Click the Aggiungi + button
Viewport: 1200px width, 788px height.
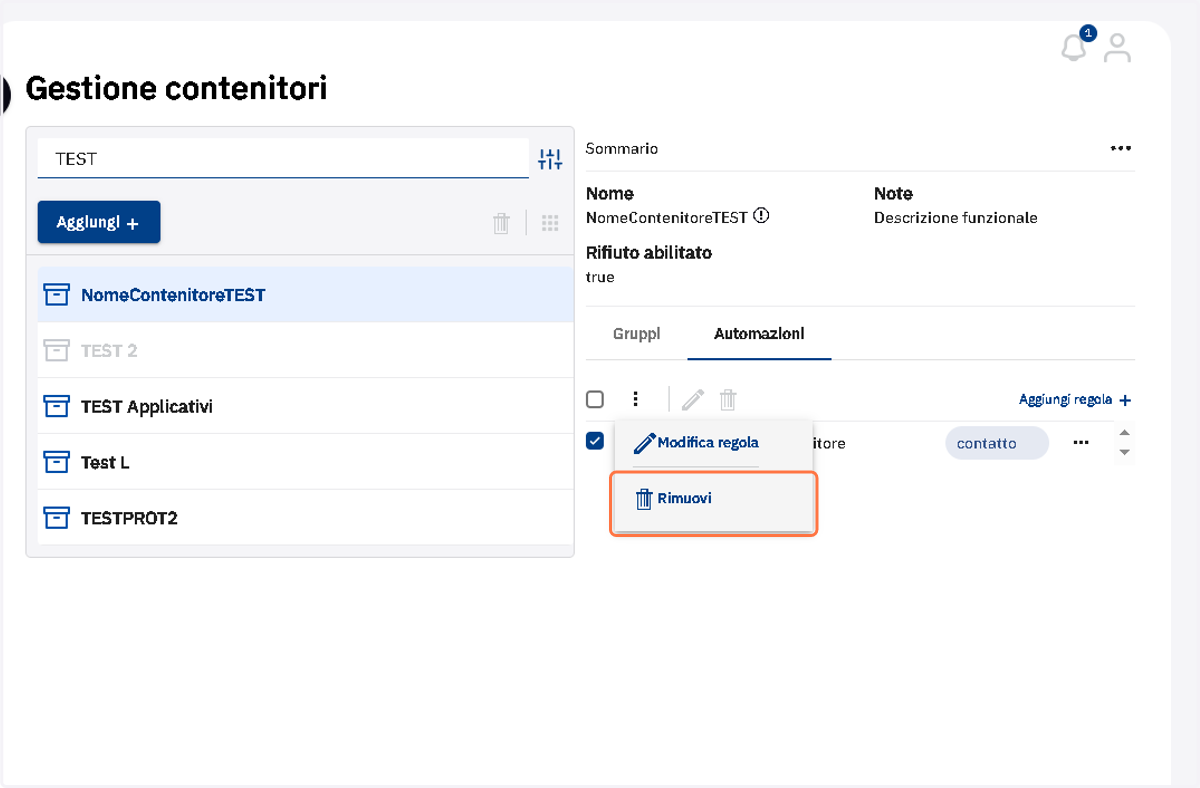[99, 222]
